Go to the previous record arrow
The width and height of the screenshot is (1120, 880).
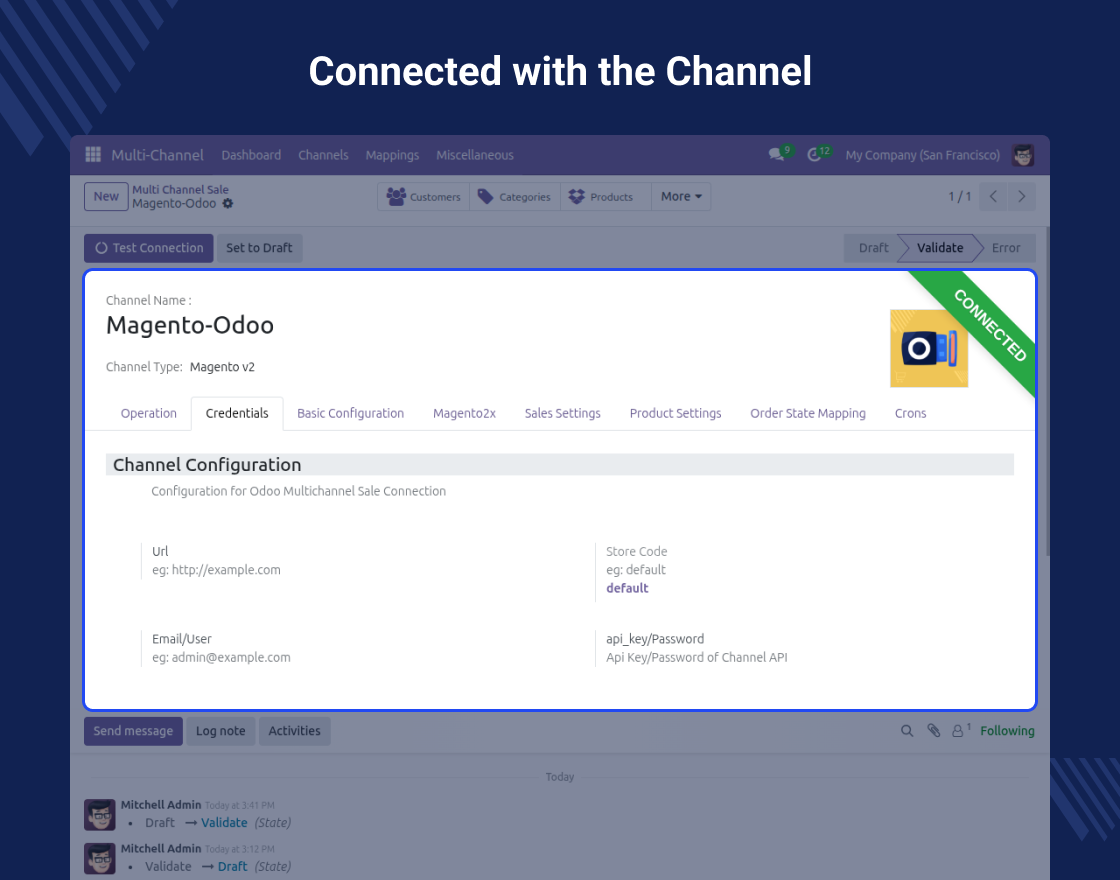(x=993, y=197)
